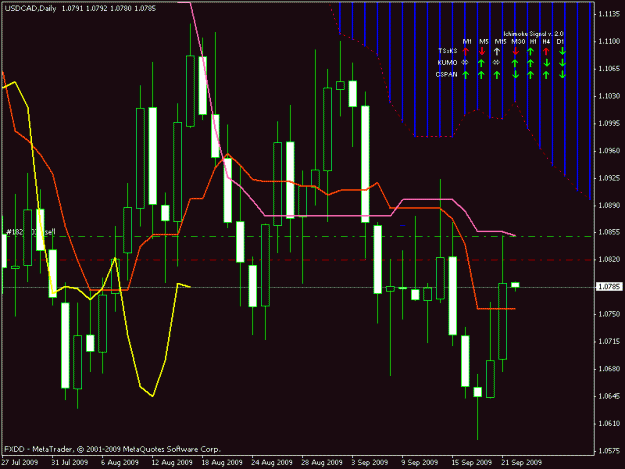Click the 18 Aug 2009 date label
Image resolution: width=625 pixels, height=469 pixels.
[222, 462]
